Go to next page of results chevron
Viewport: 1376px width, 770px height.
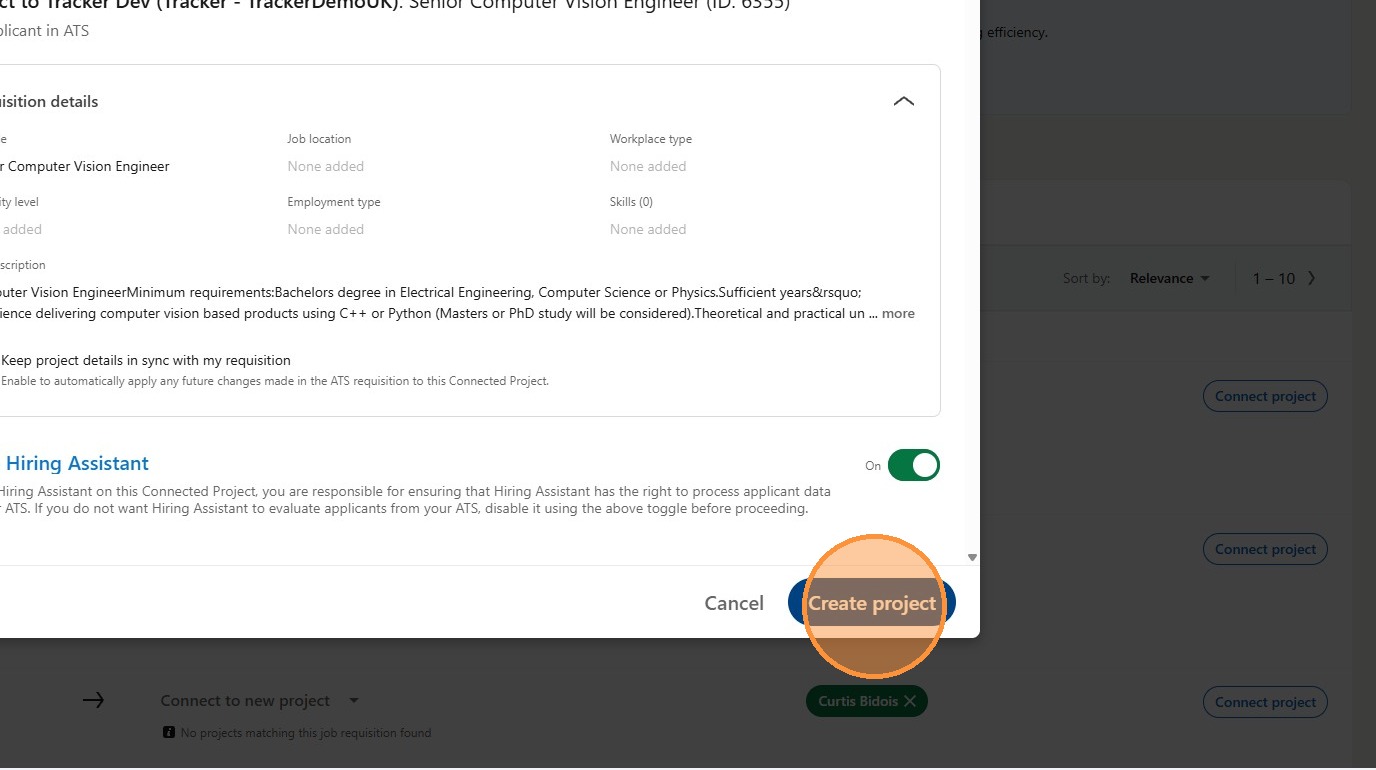(1312, 278)
